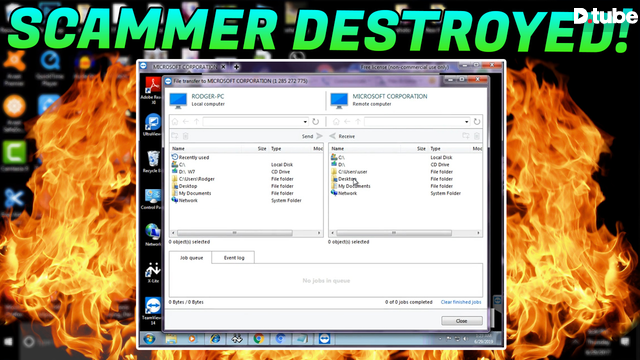Click the Send arrow icon
640x360 pixels.
click(319, 136)
